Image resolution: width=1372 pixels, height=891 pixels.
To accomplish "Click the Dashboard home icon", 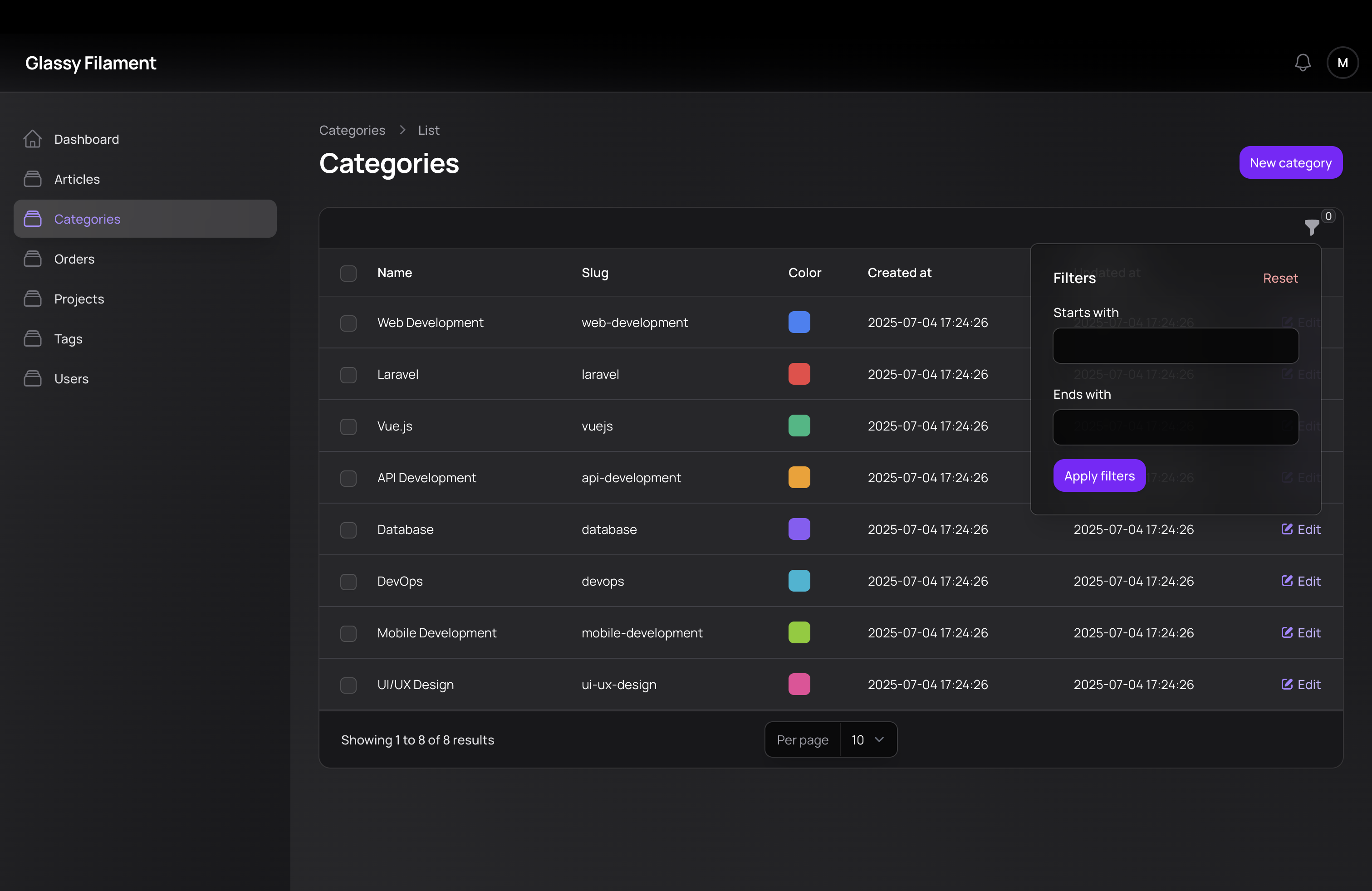I will pos(33,139).
